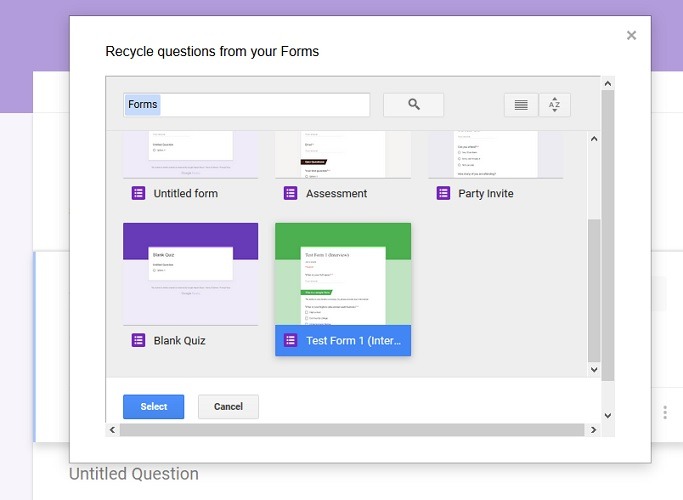Click Forms icon beside Blank Quiz
Image resolution: width=683 pixels, height=500 pixels.
pos(138,340)
